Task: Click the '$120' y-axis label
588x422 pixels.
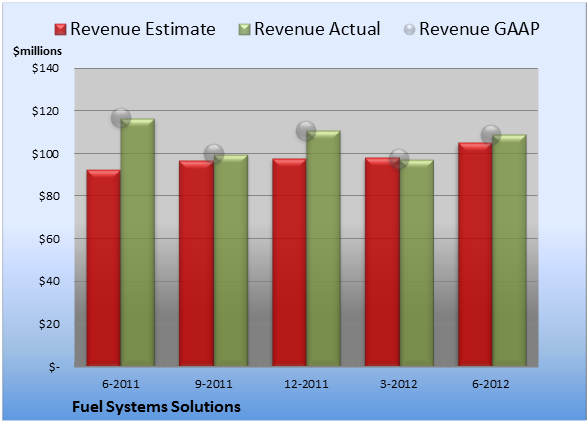Action: [x=45, y=111]
